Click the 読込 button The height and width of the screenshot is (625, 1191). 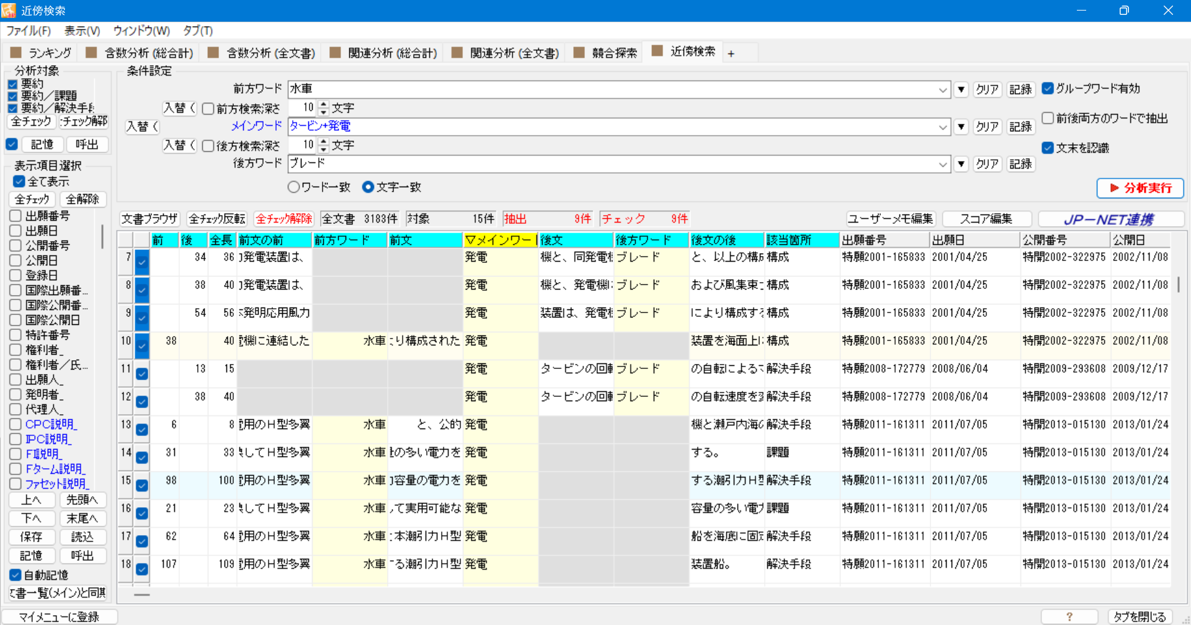(x=82, y=538)
